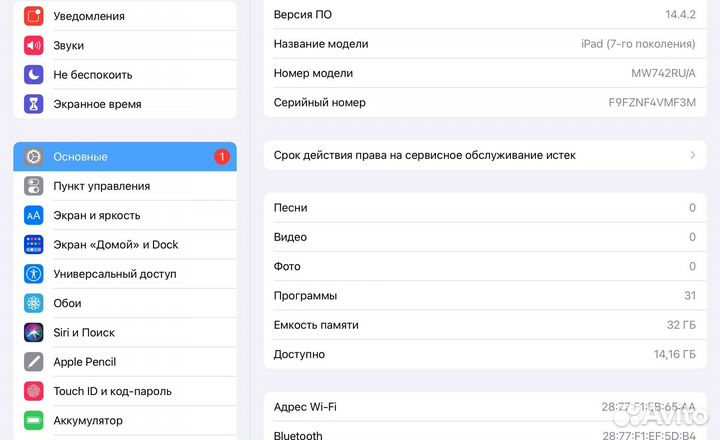Tap the Bluetooth row label
720x440 pixels.
[298, 435]
